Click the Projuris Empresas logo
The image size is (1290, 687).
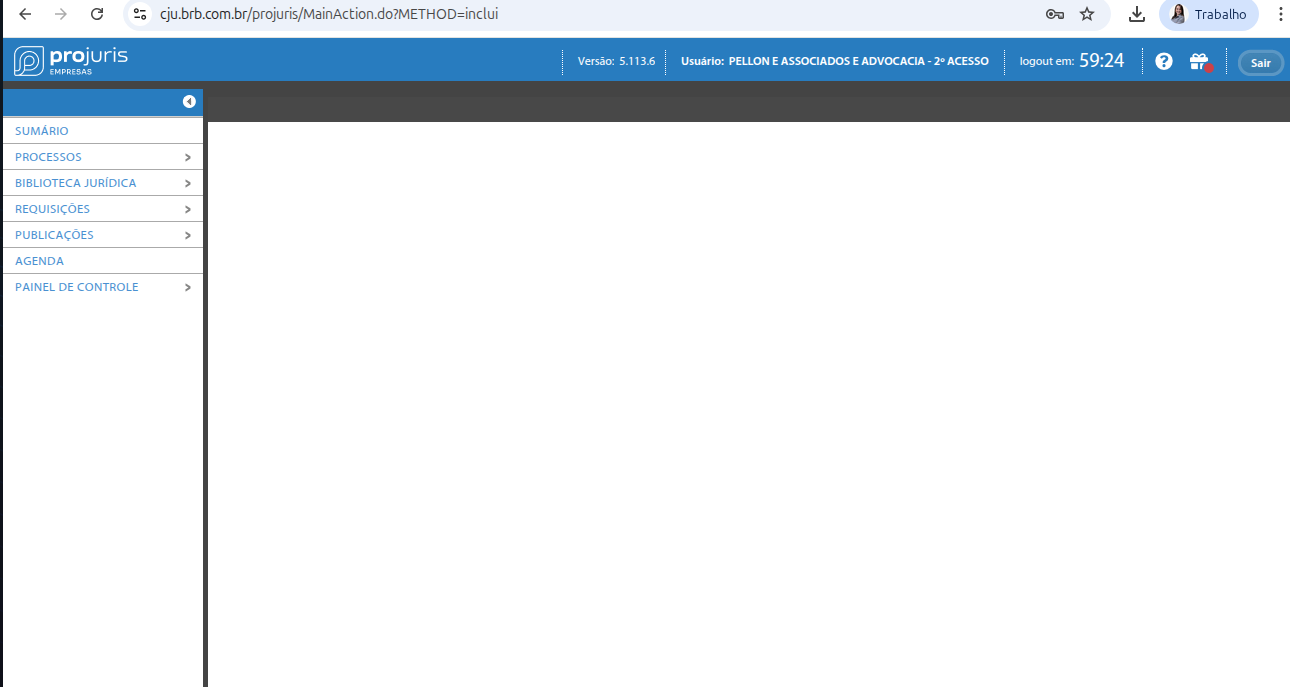pos(71,60)
